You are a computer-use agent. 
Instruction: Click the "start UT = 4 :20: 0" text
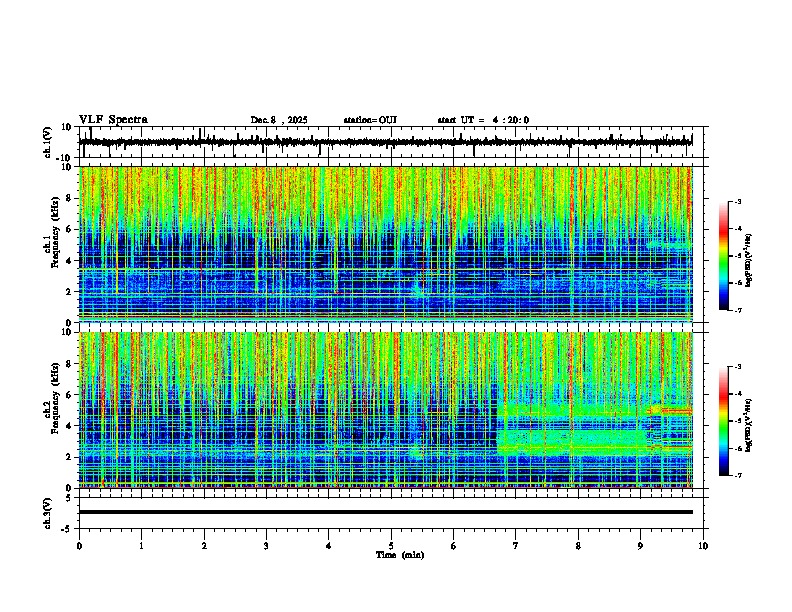coord(483,120)
